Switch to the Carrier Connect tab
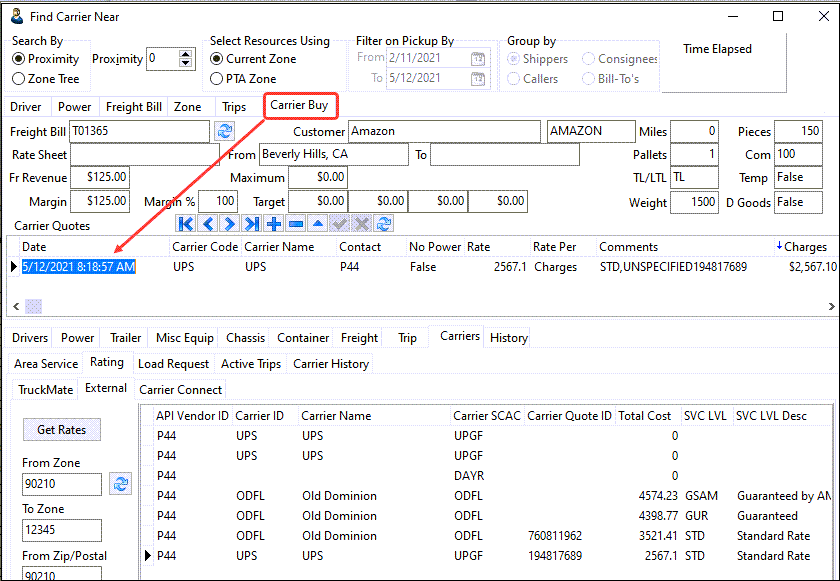840x581 pixels. [x=180, y=390]
